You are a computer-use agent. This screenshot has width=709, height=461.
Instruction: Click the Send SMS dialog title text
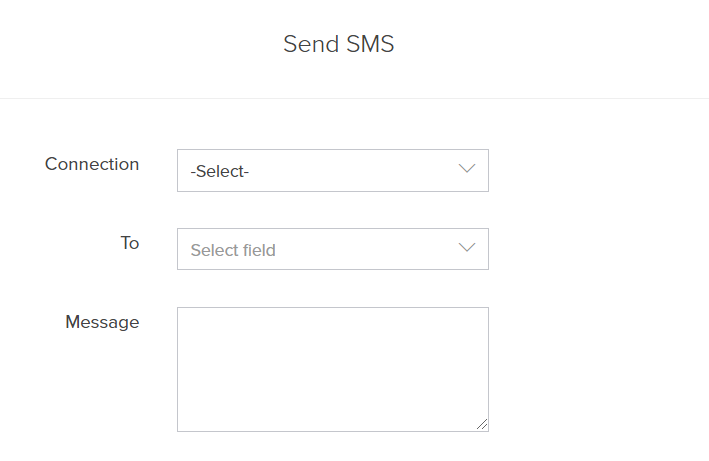(x=339, y=44)
